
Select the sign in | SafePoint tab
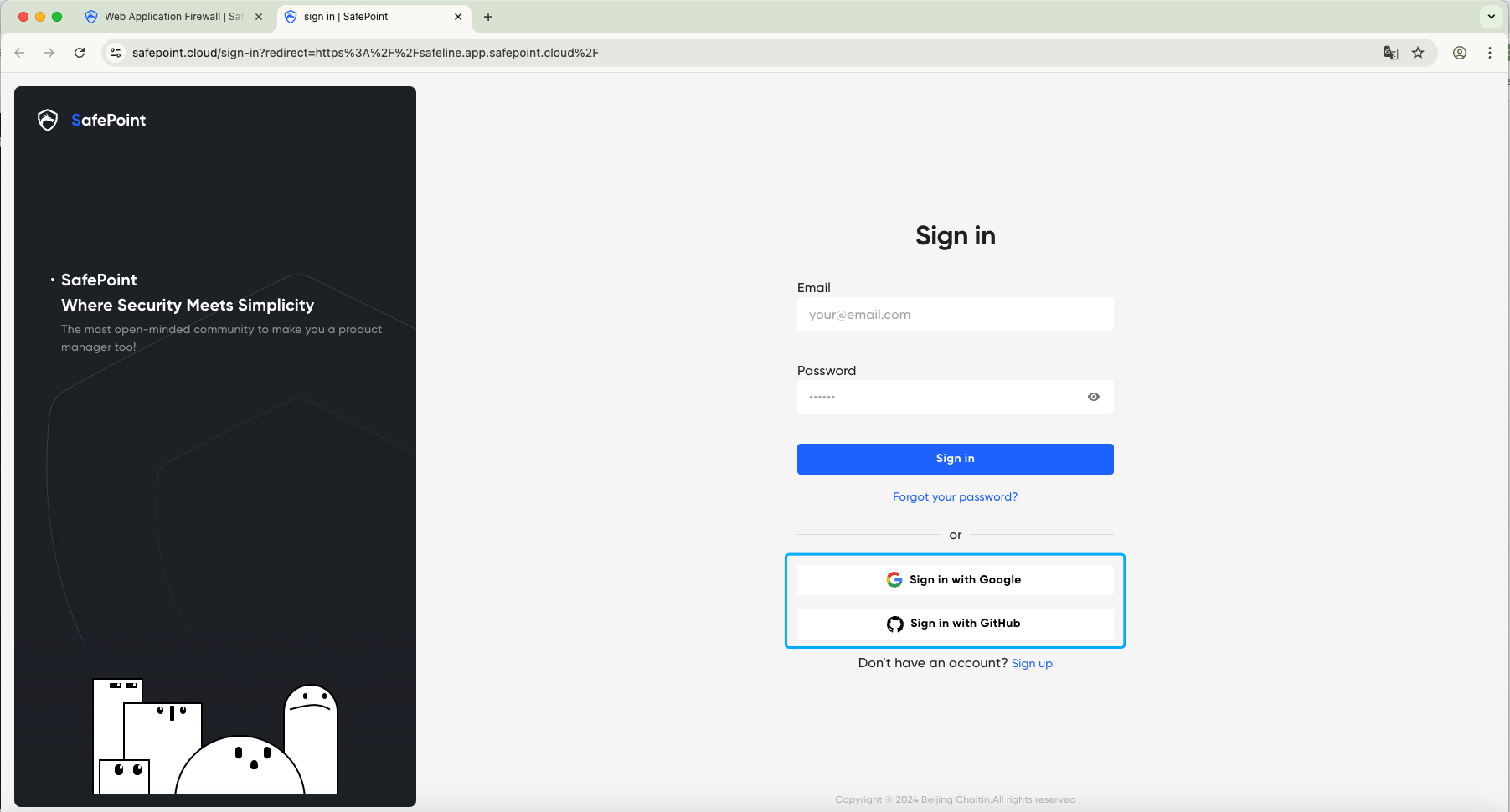(374, 17)
